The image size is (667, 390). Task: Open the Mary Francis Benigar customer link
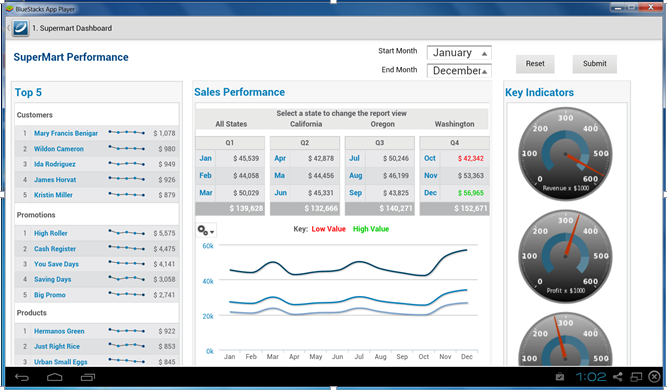pos(66,134)
